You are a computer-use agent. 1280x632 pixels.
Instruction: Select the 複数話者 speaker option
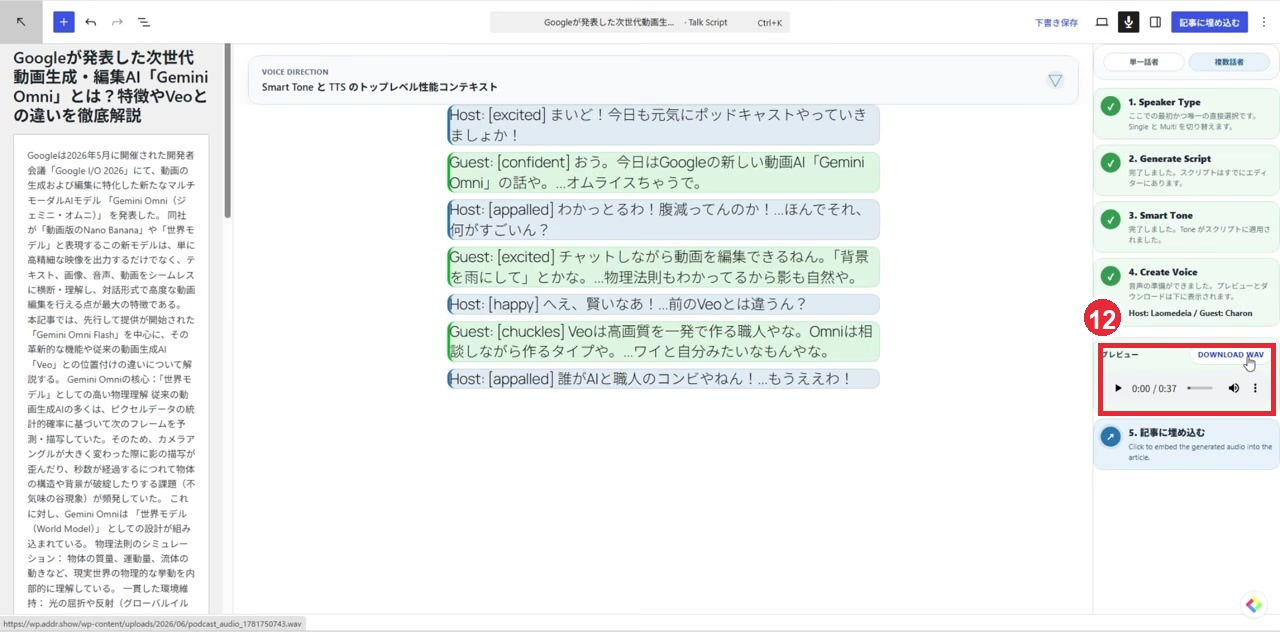[x=1229, y=62]
